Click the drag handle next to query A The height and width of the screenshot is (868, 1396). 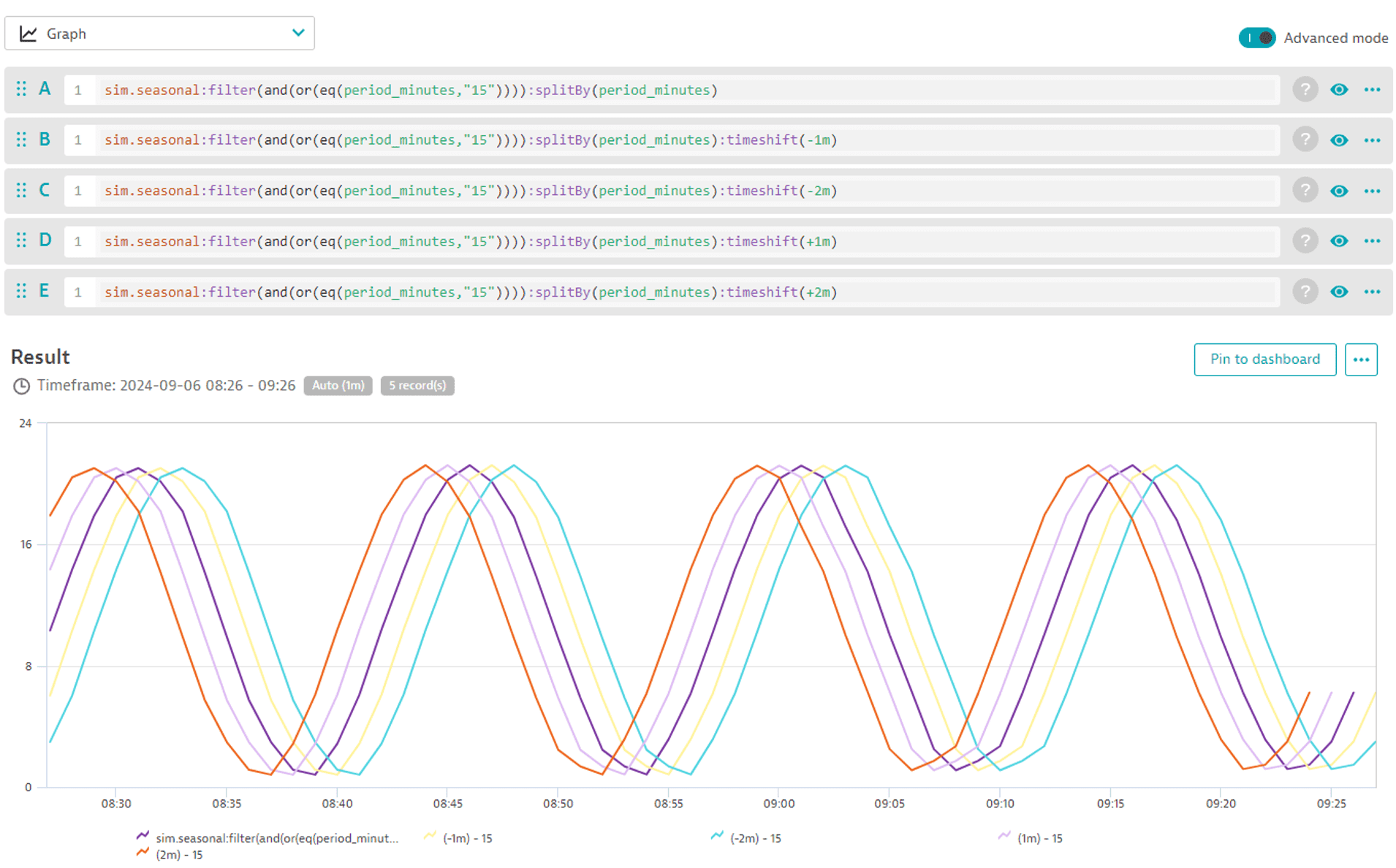pos(21,89)
